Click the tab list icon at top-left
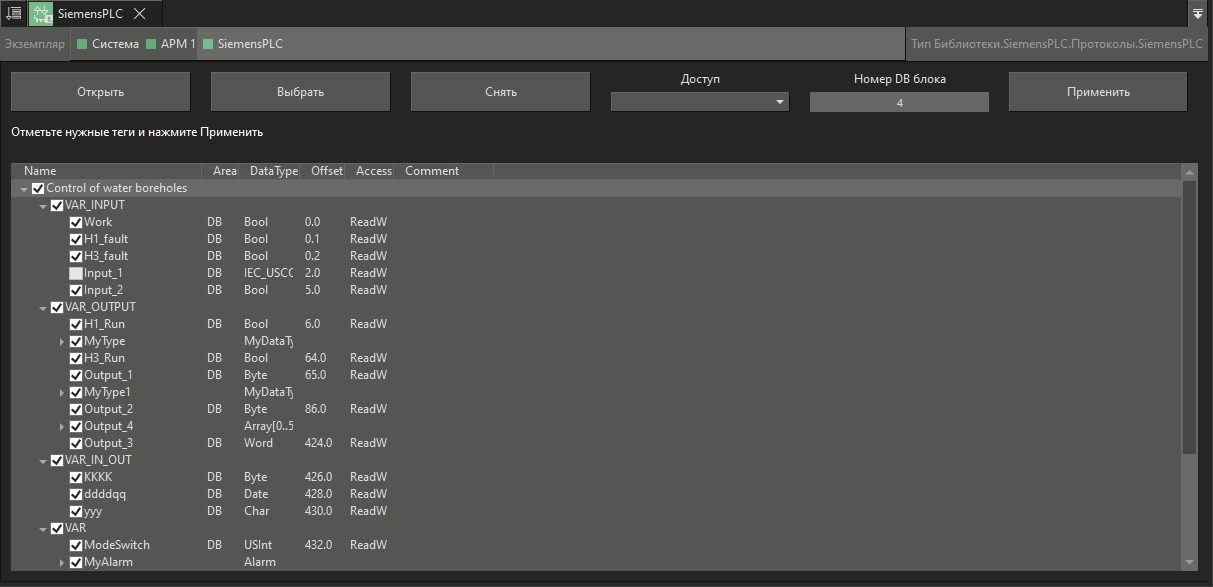This screenshot has height=587, width=1213. [x=15, y=13]
